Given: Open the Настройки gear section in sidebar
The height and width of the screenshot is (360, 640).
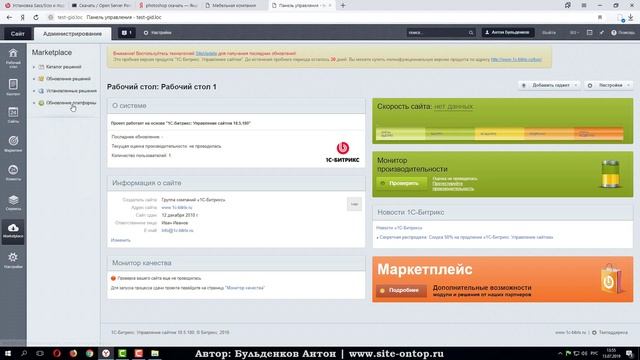Looking at the screenshot, I should pyautogui.click(x=13, y=260).
